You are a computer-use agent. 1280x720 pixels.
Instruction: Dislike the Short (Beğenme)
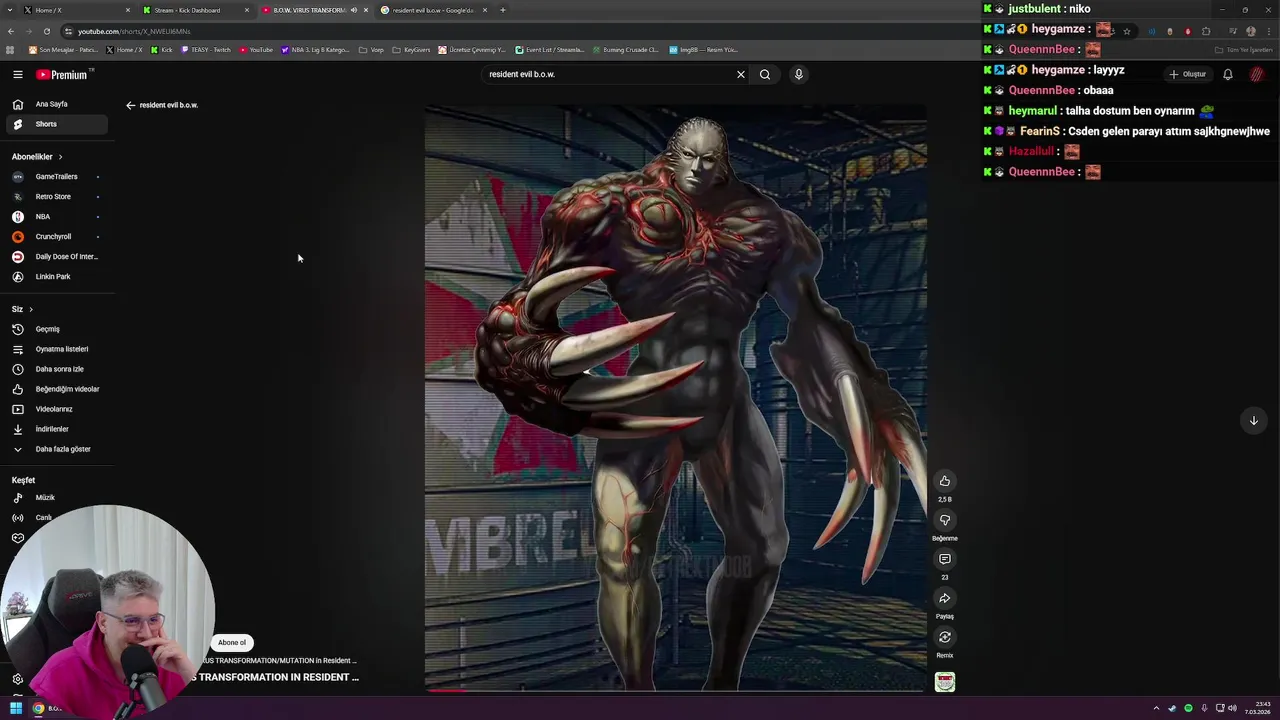coord(944,520)
